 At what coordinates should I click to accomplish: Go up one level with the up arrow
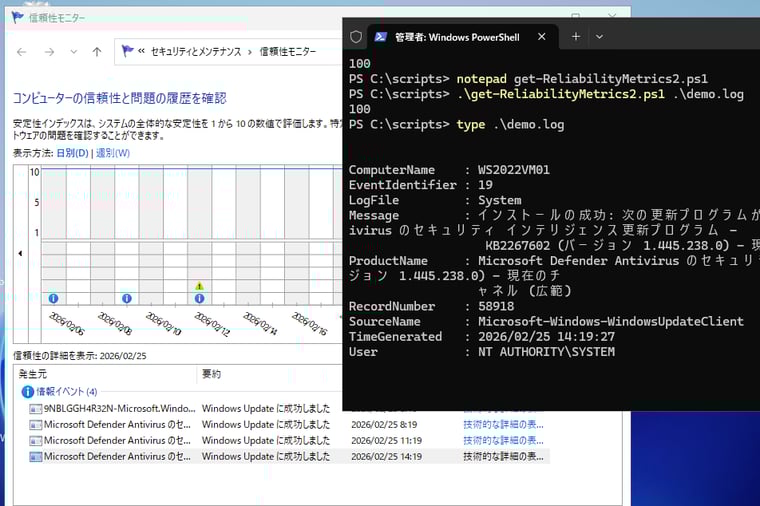tap(97, 52)
